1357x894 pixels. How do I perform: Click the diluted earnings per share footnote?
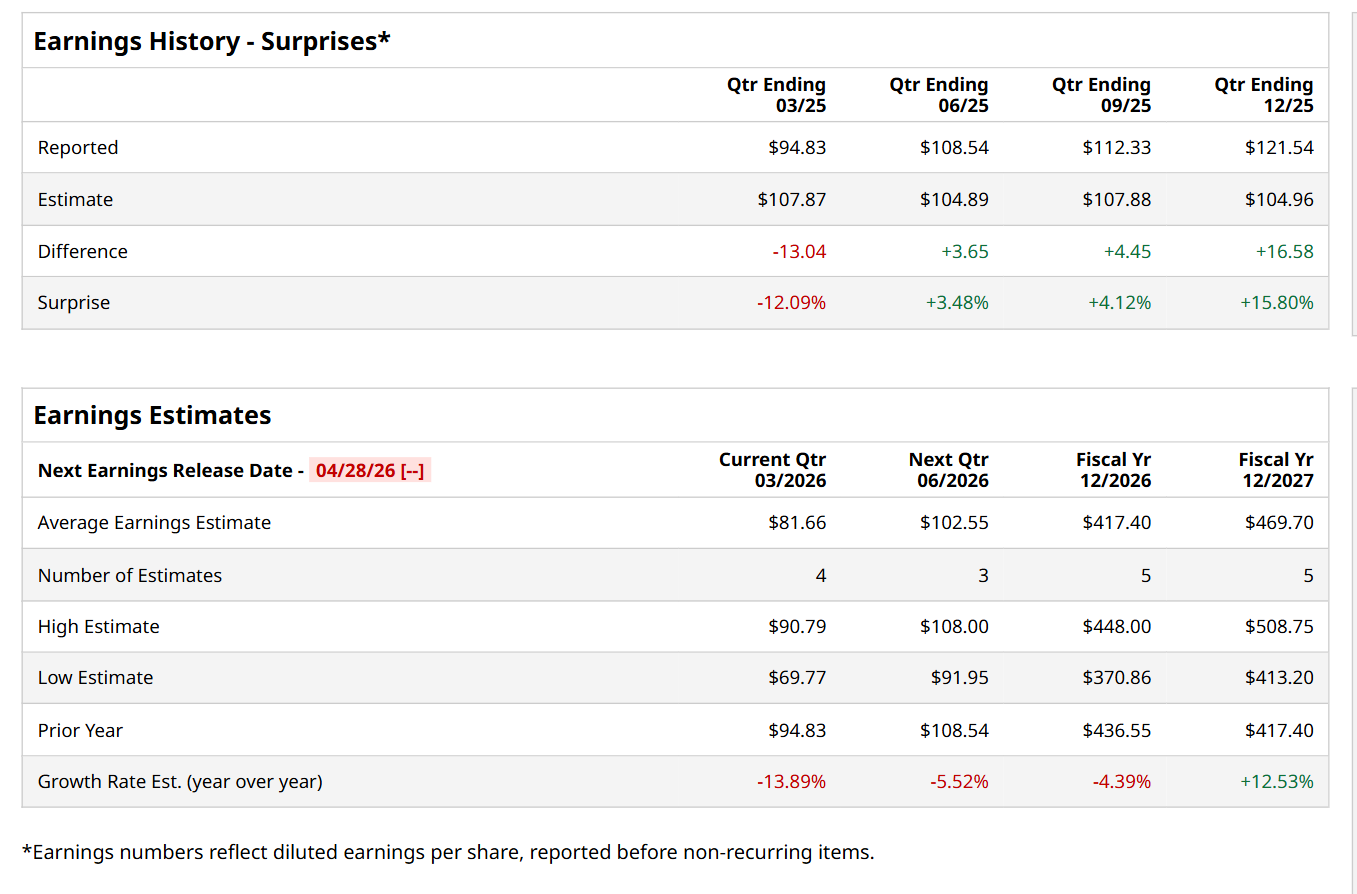point(448,853)
